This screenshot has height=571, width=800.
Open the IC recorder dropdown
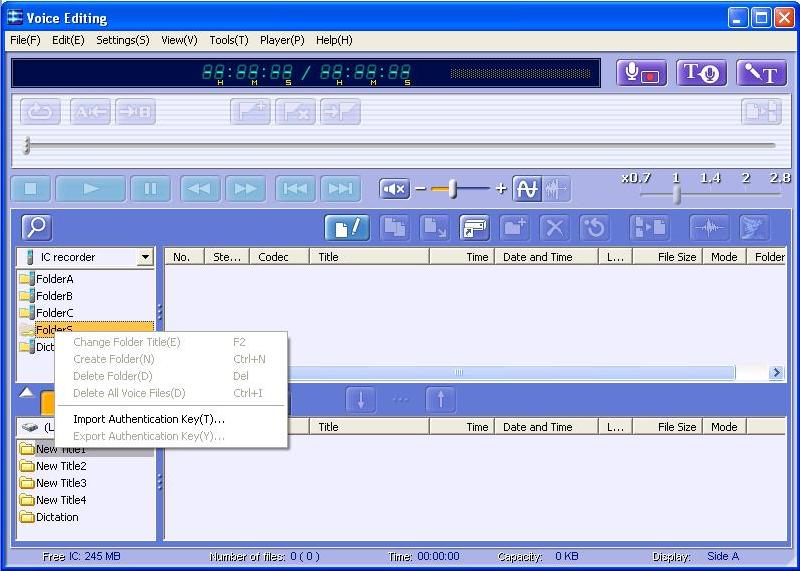(145, 257)
